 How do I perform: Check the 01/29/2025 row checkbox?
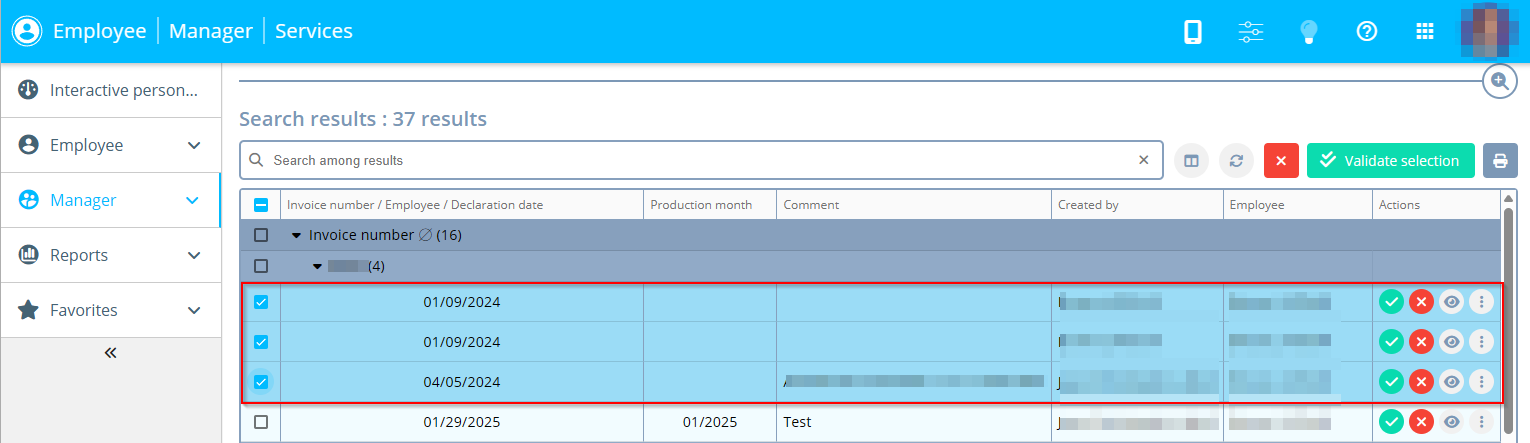pos(261,422)
